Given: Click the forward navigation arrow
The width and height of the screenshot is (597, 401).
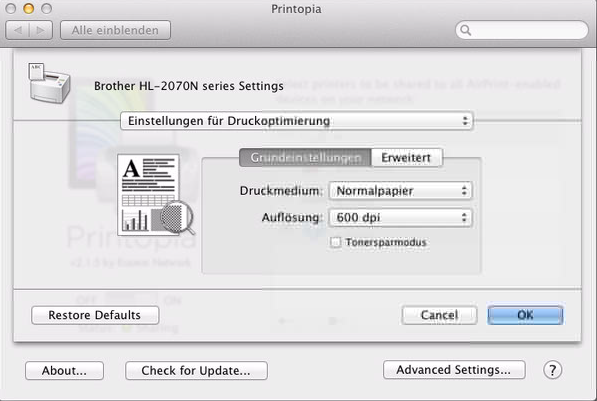Looking at the screenshot, I should 41,30.
